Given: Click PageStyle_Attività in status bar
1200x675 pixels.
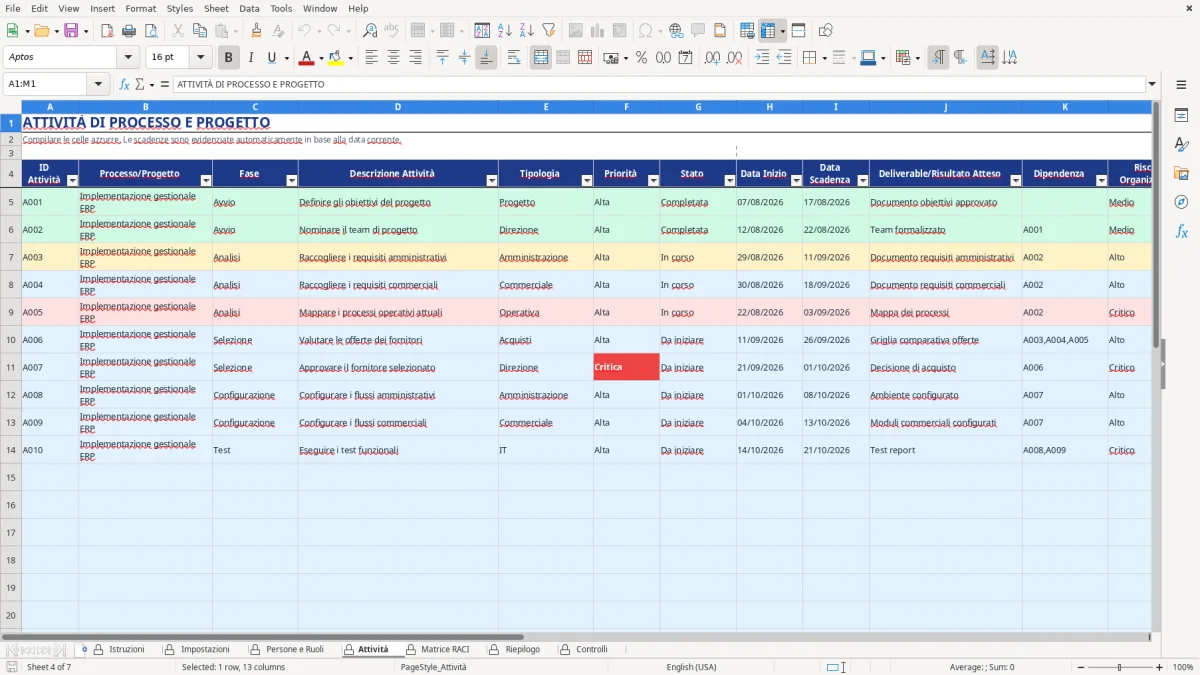Looking at the screenshot, I should click(433, 667).
